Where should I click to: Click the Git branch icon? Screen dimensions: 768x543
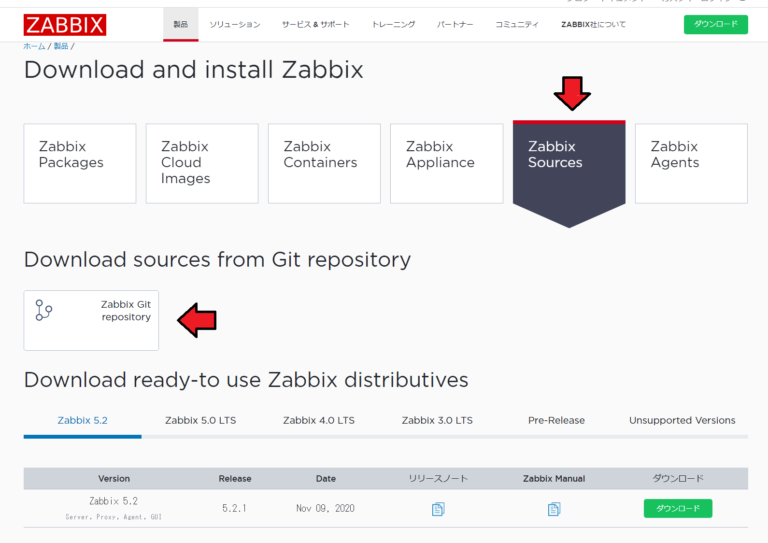coord(43,310)
